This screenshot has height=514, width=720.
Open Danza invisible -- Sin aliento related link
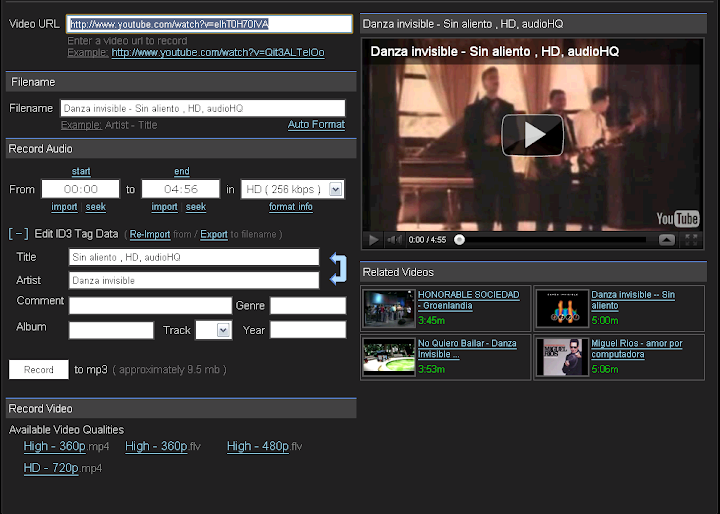[633, 300]
